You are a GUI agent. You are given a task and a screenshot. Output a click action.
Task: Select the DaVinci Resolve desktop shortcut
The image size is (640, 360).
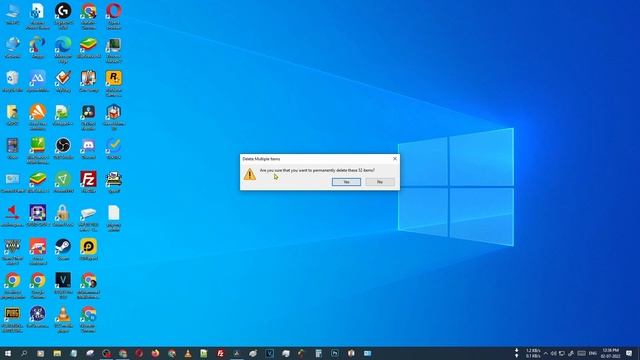89,116
